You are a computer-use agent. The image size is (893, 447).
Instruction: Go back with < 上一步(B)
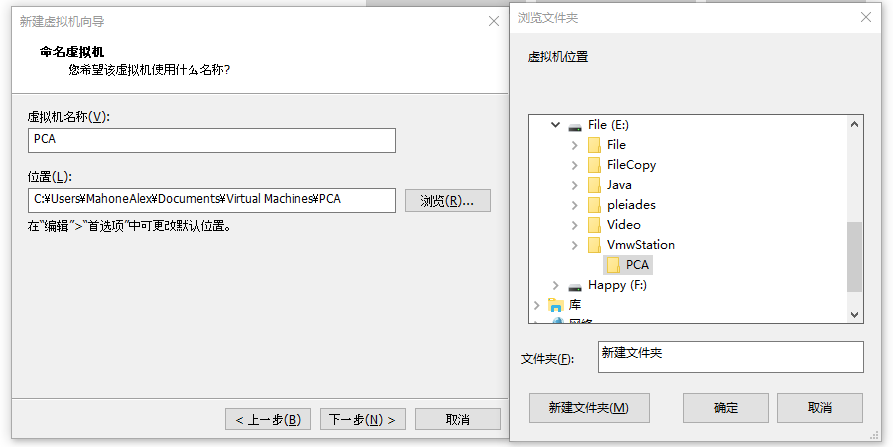[x=268, y=420]
